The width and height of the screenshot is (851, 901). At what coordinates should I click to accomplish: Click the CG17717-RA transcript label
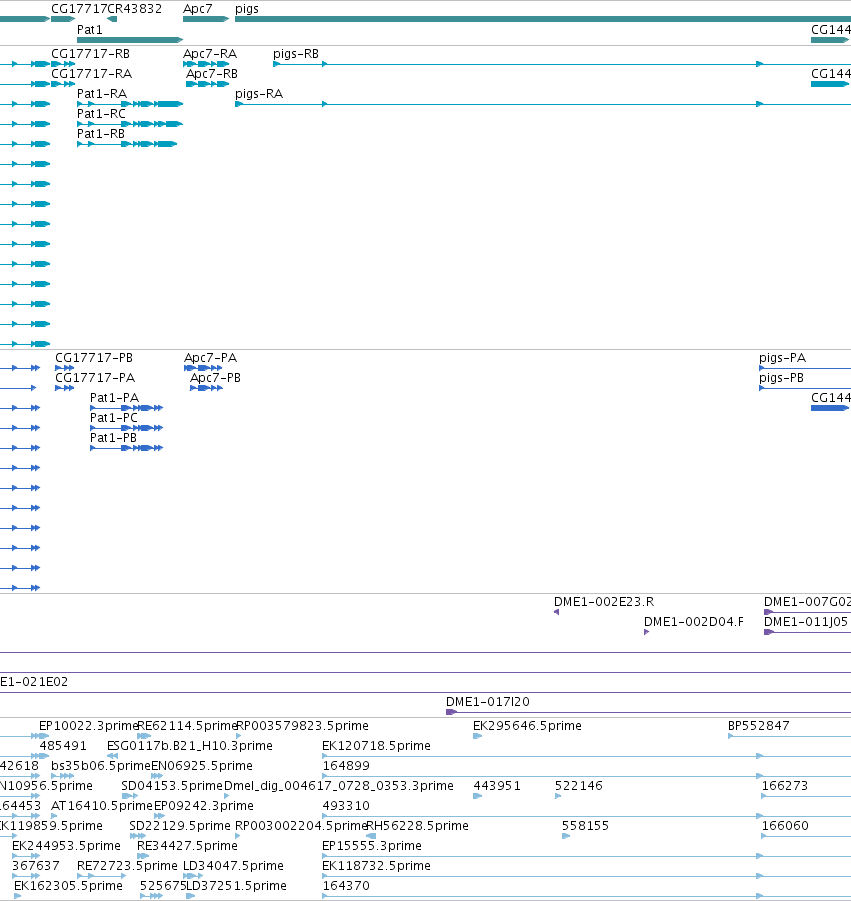click(x=91, y=74)
